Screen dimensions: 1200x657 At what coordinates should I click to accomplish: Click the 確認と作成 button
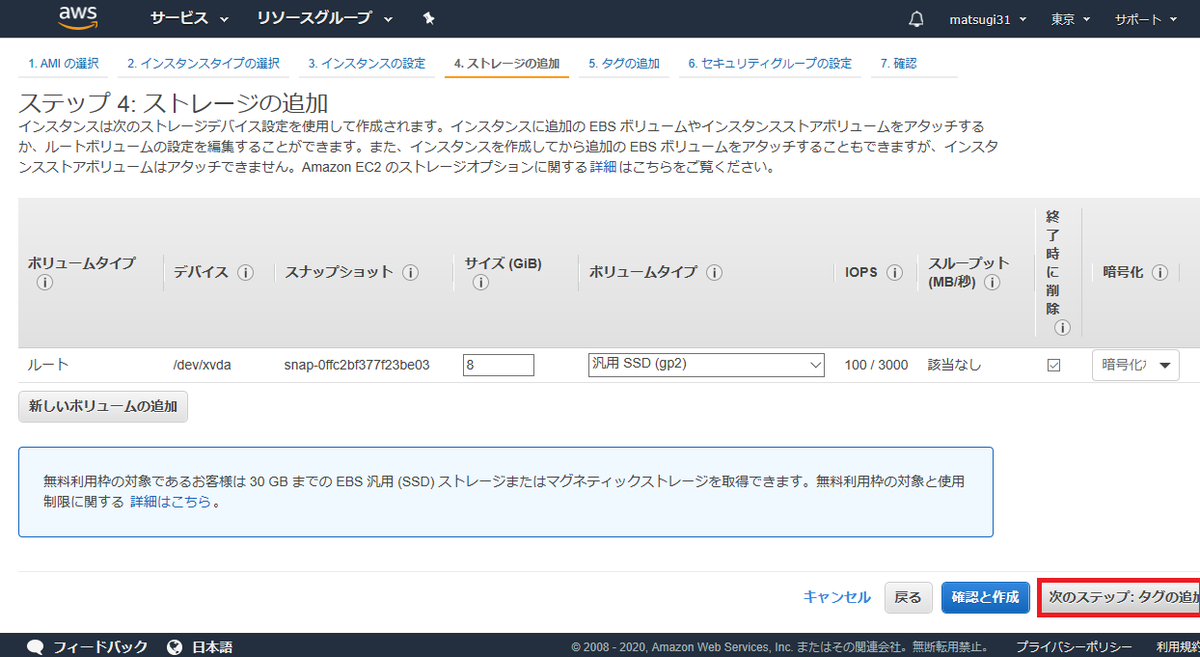985,597
